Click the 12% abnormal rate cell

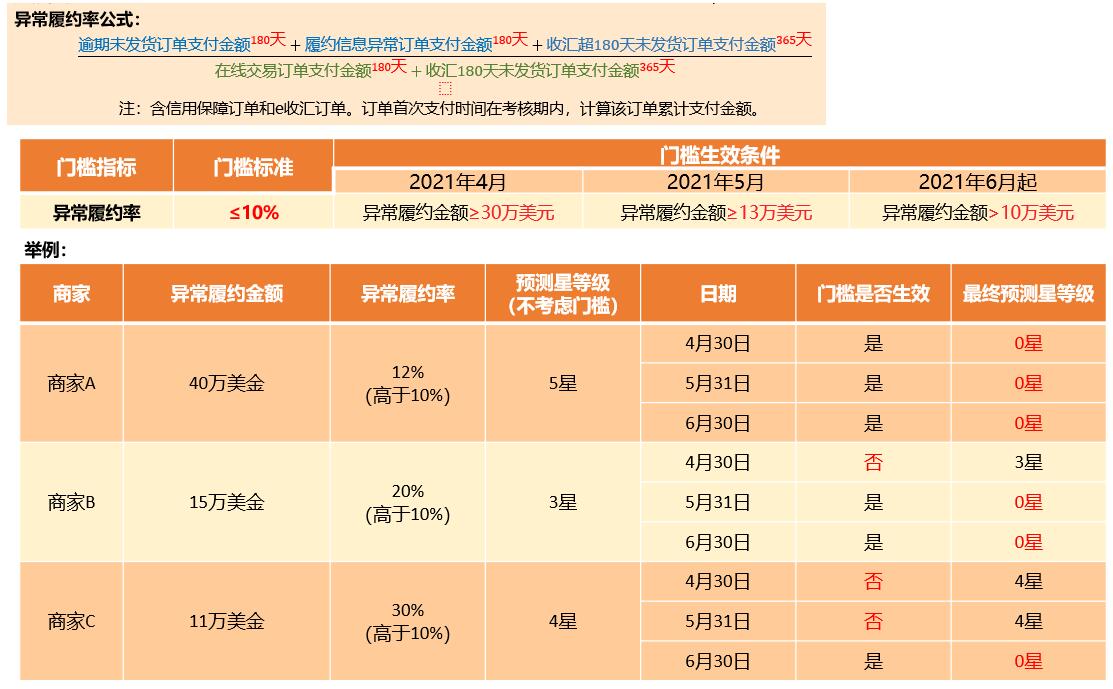[407, 383]
